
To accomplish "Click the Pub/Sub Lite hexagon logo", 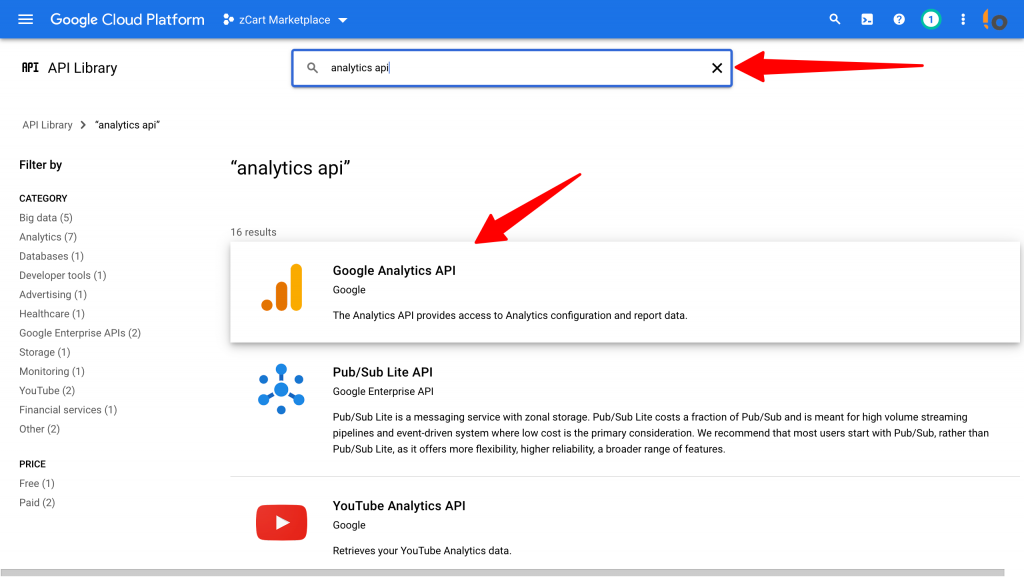I will tap(281, 389).
